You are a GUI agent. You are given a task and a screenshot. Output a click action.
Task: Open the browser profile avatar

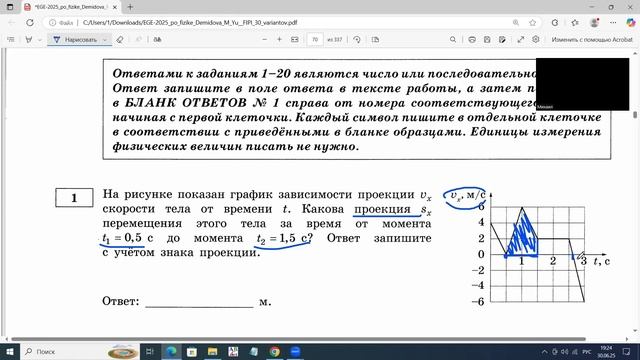(594, 23)
